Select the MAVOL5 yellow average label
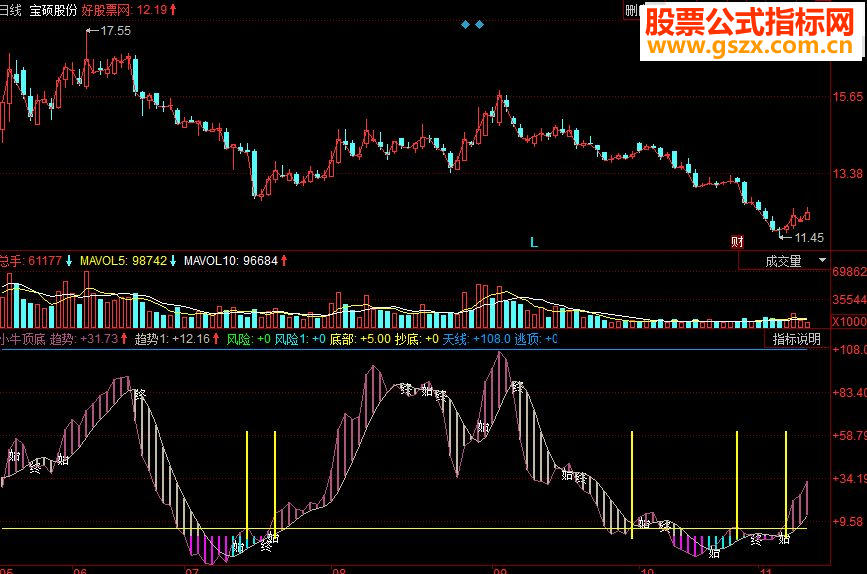Screen dimensions: 867x574 point(123,260)
